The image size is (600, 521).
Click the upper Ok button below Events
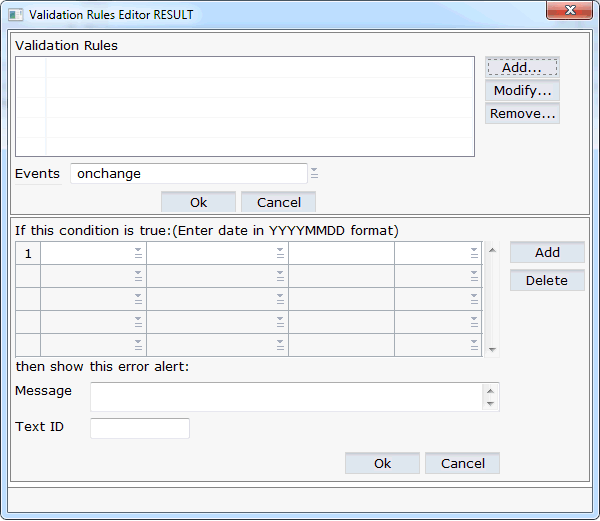[198, 202]
